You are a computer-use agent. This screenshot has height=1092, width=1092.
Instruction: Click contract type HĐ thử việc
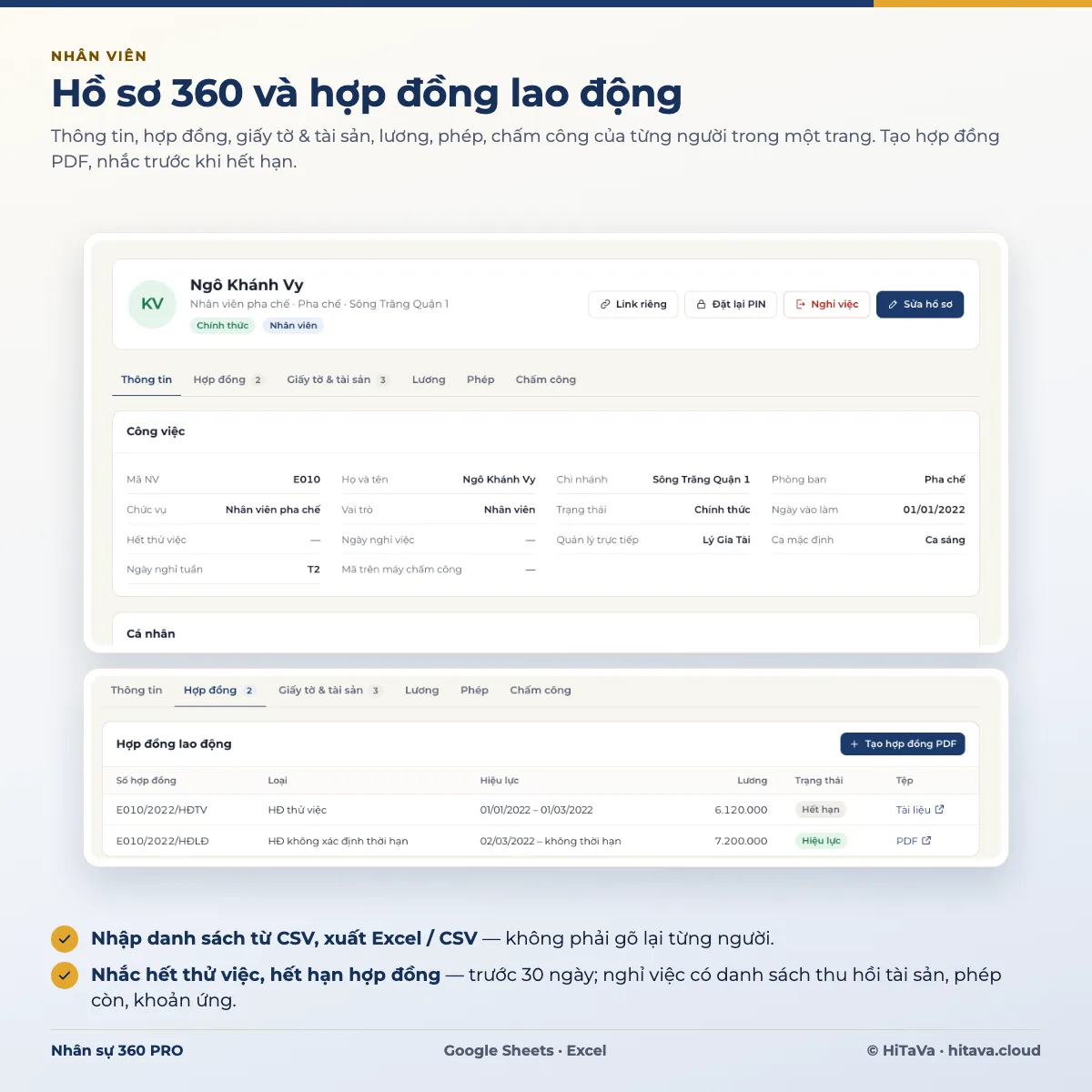click(297, 810)
